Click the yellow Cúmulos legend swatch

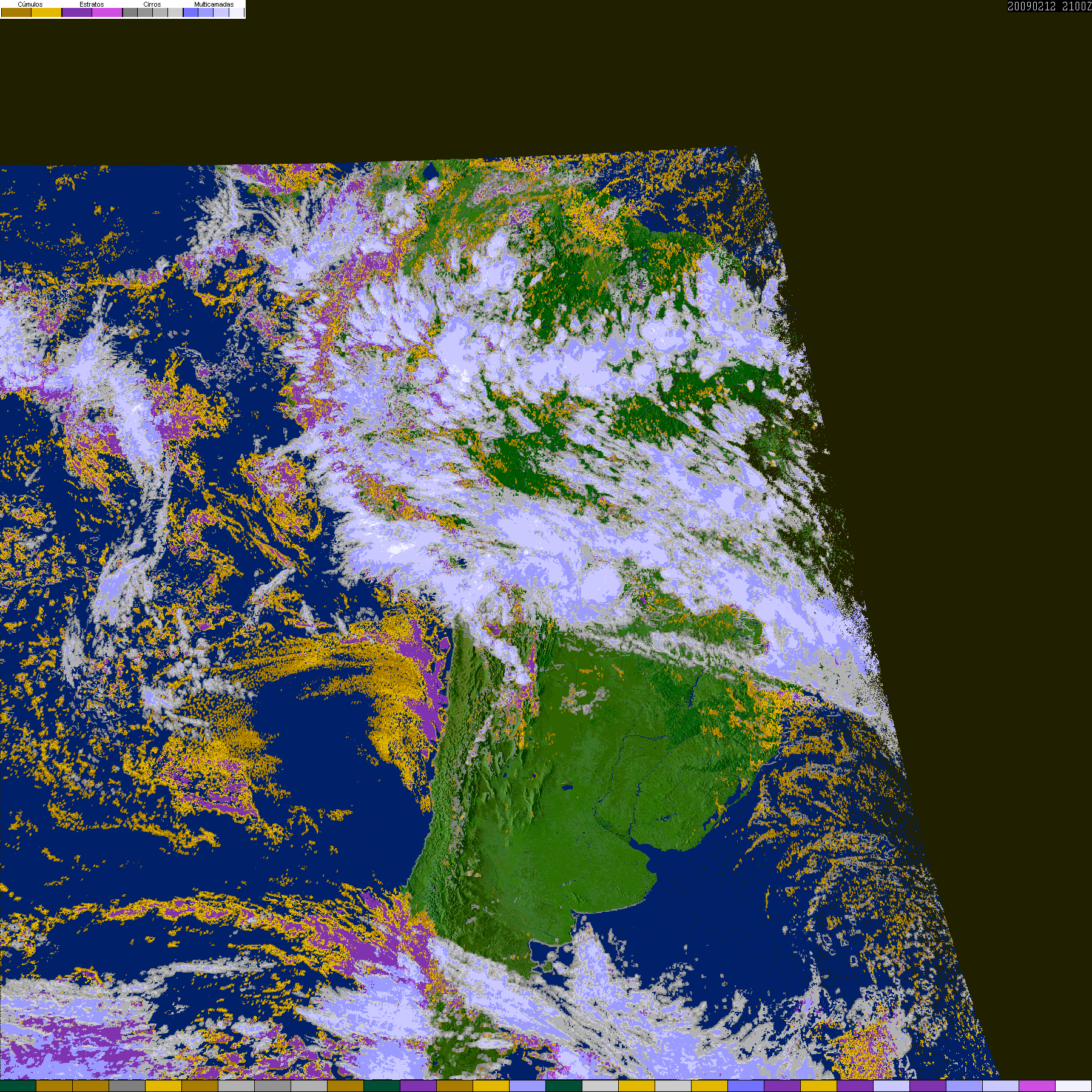pyautogui.click(x=47, y=12)
